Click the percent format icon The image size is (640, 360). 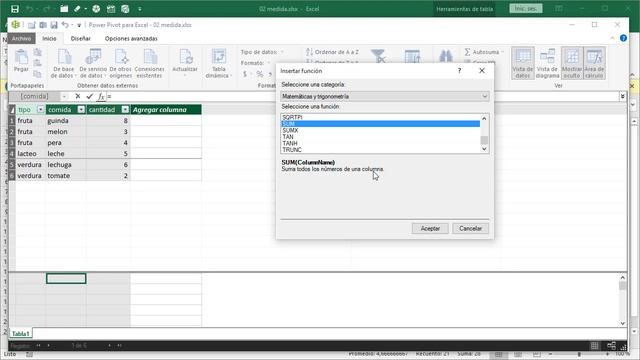pyautogui.click(x=260, y=74)
